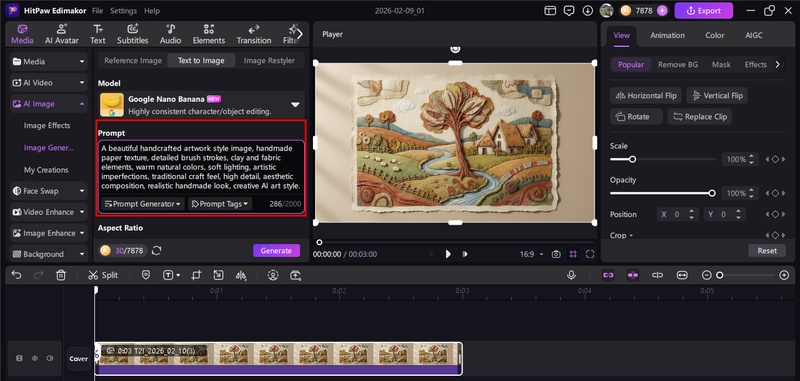The width and height of the screenshot is (800, 381).
Task: Open the user profile avatar
Action: click(x=606, y=10)
